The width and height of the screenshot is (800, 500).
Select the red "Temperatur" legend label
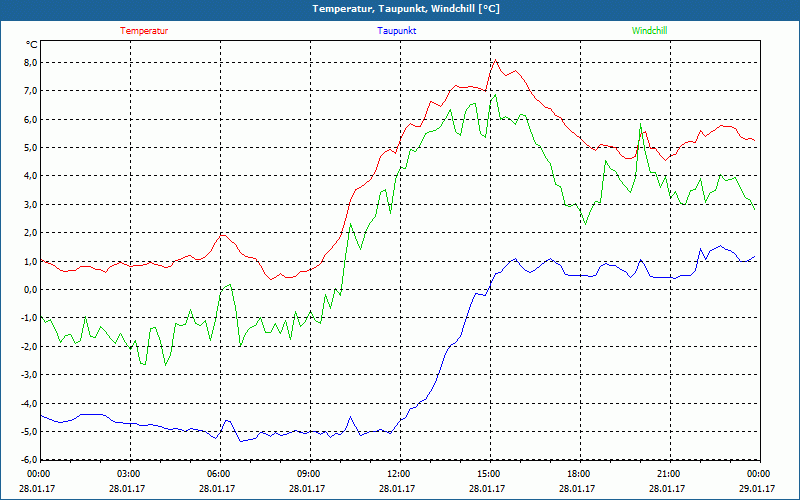click(x=144, y=31)
